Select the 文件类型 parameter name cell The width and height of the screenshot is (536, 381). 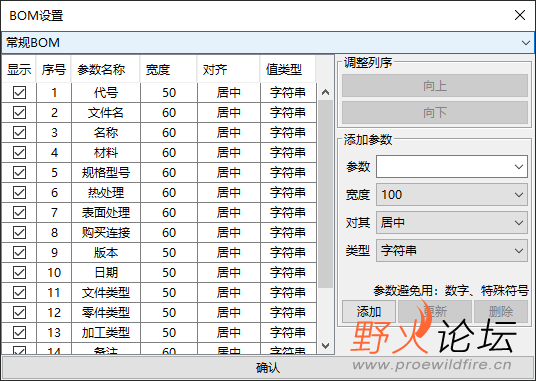point(106,292)
